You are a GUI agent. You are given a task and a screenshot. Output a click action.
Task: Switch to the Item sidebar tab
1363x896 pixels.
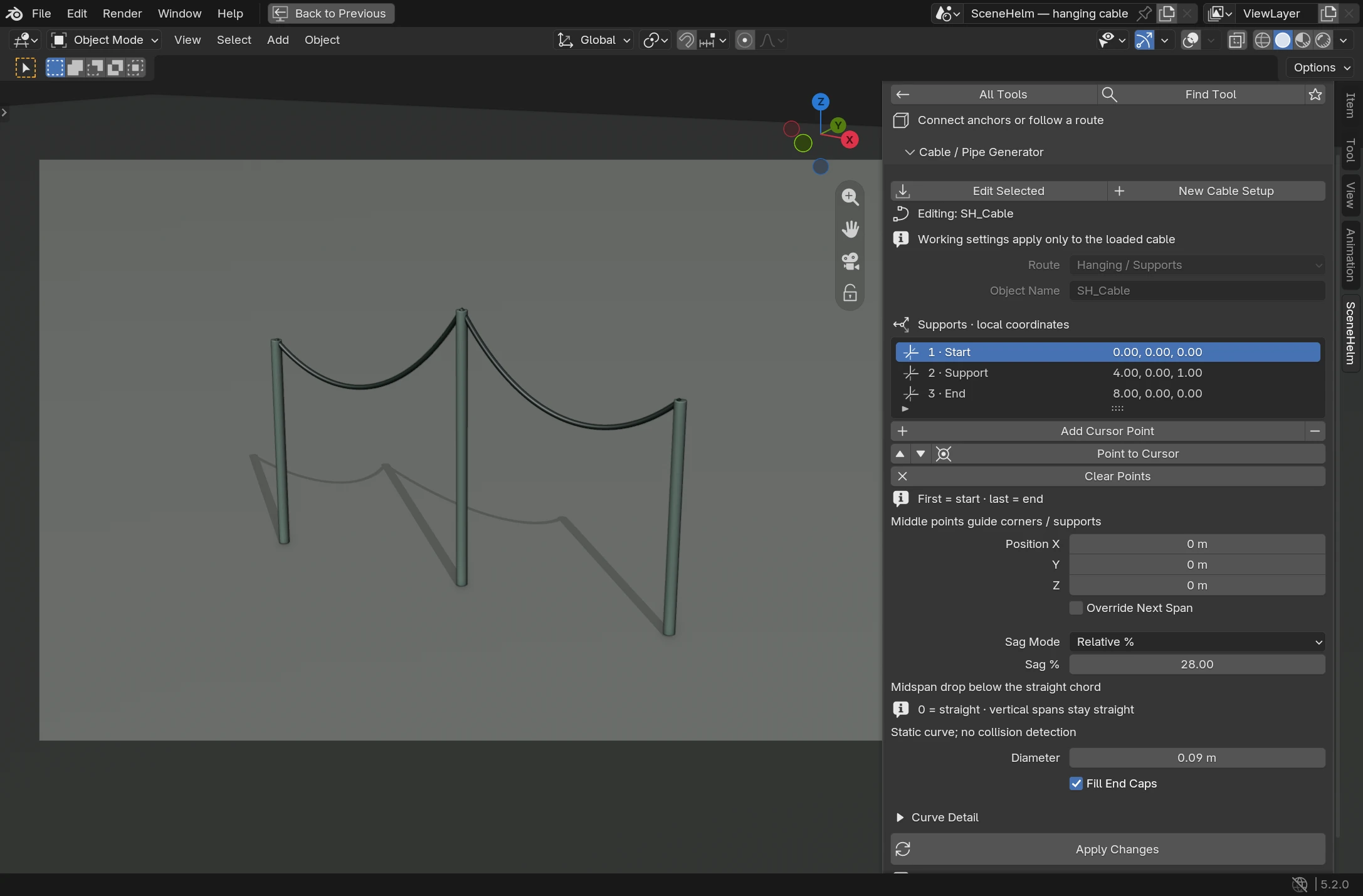(x=1350, y=105)
